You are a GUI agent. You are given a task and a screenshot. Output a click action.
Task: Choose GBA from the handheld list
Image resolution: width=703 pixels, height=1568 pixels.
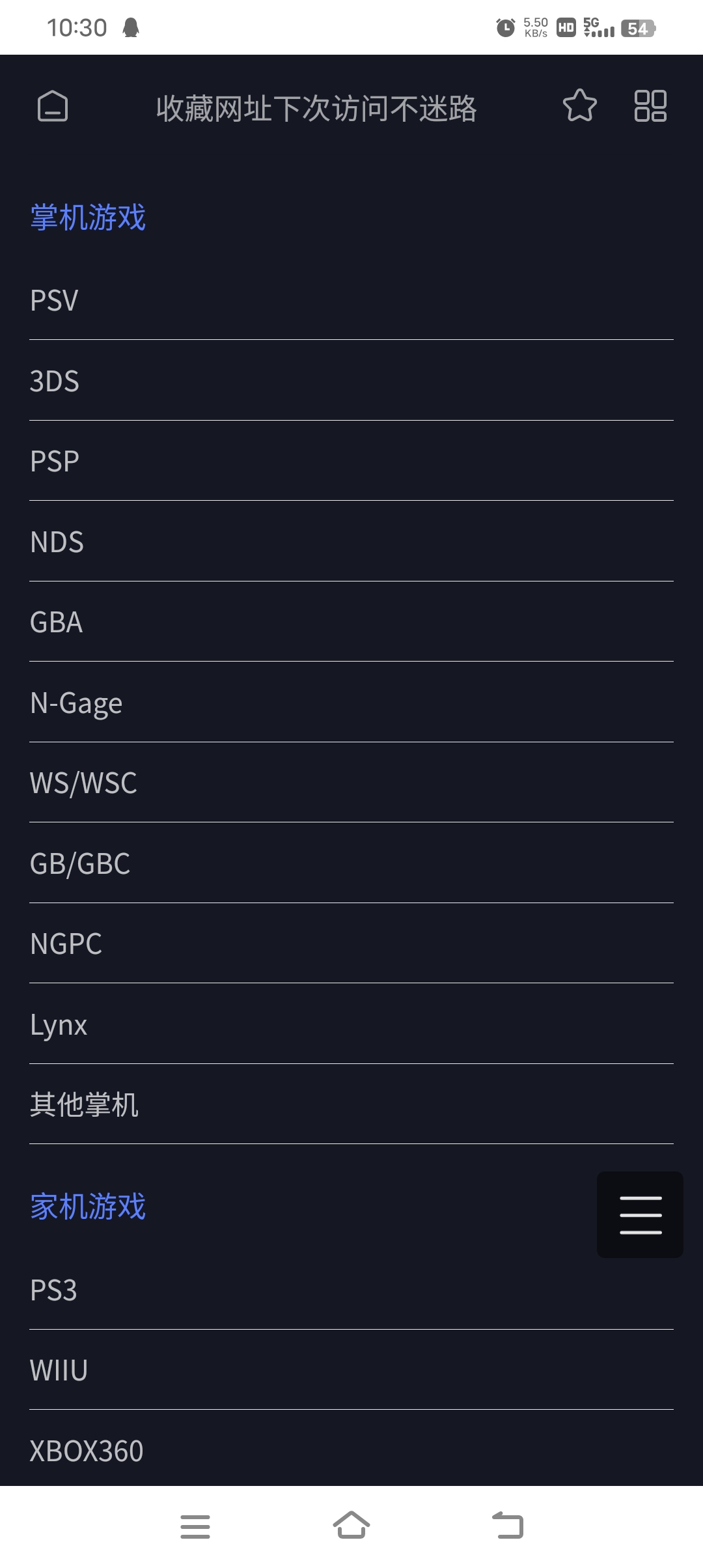(x=351, y=622)
